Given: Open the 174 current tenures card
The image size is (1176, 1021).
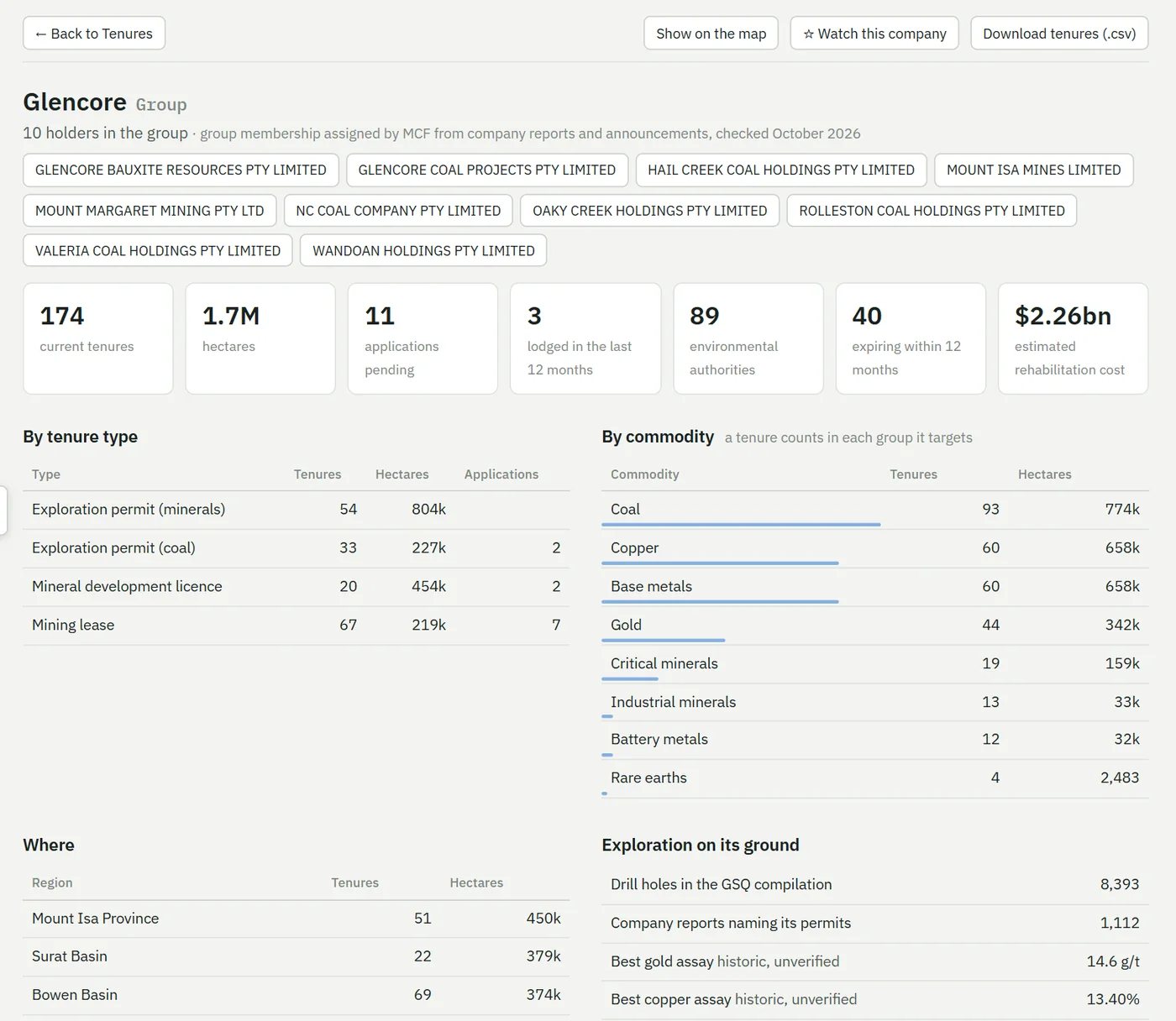Looking at the screenshot, I should tap(98, 338).
